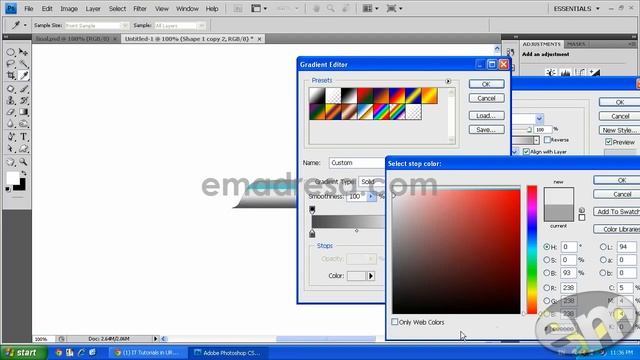Select the Pen tool
The image size is (640, 360).
(11, 137)
